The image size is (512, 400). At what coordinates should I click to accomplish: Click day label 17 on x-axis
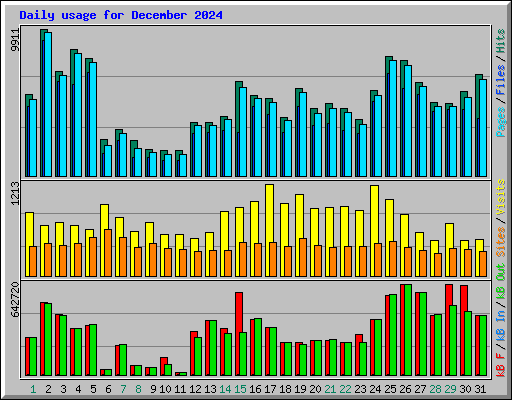[270, 389]
